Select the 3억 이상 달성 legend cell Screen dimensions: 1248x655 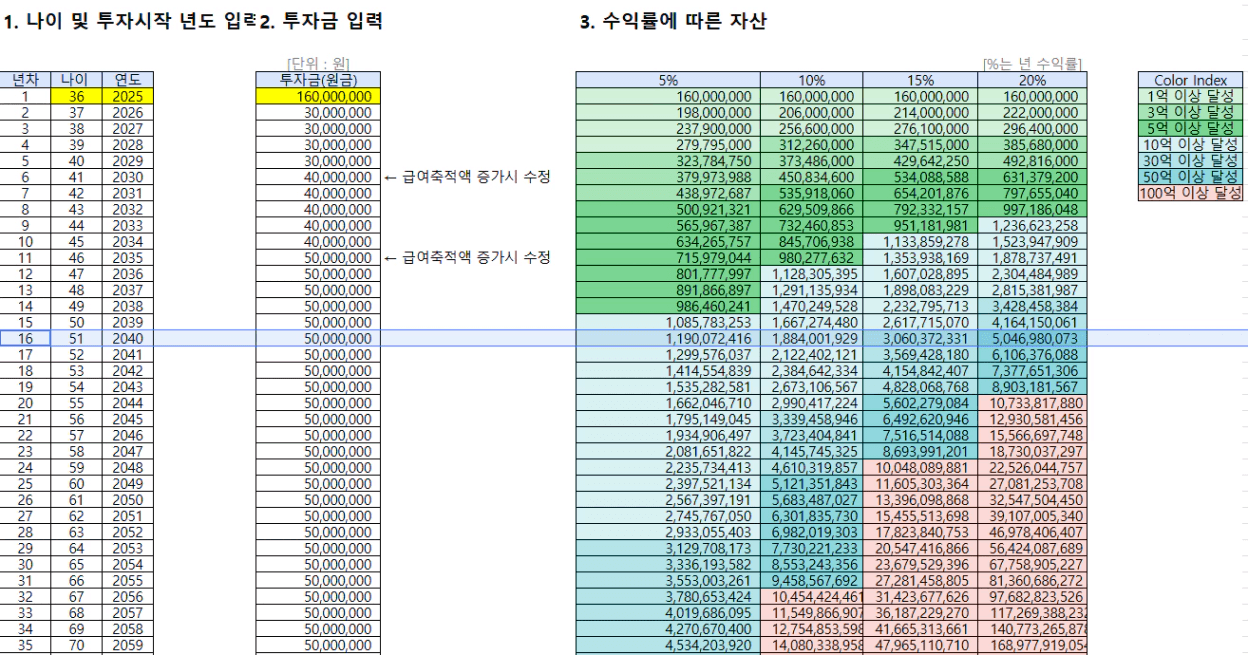tap(1192, 113)
